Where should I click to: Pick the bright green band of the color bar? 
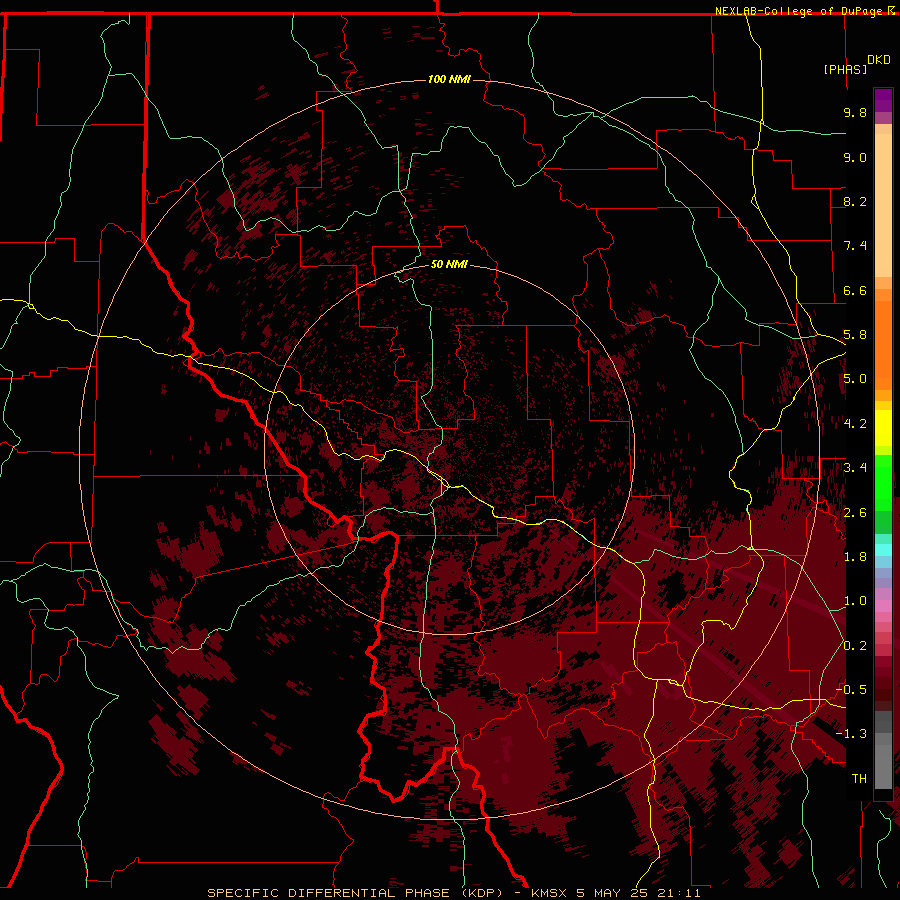883,484
